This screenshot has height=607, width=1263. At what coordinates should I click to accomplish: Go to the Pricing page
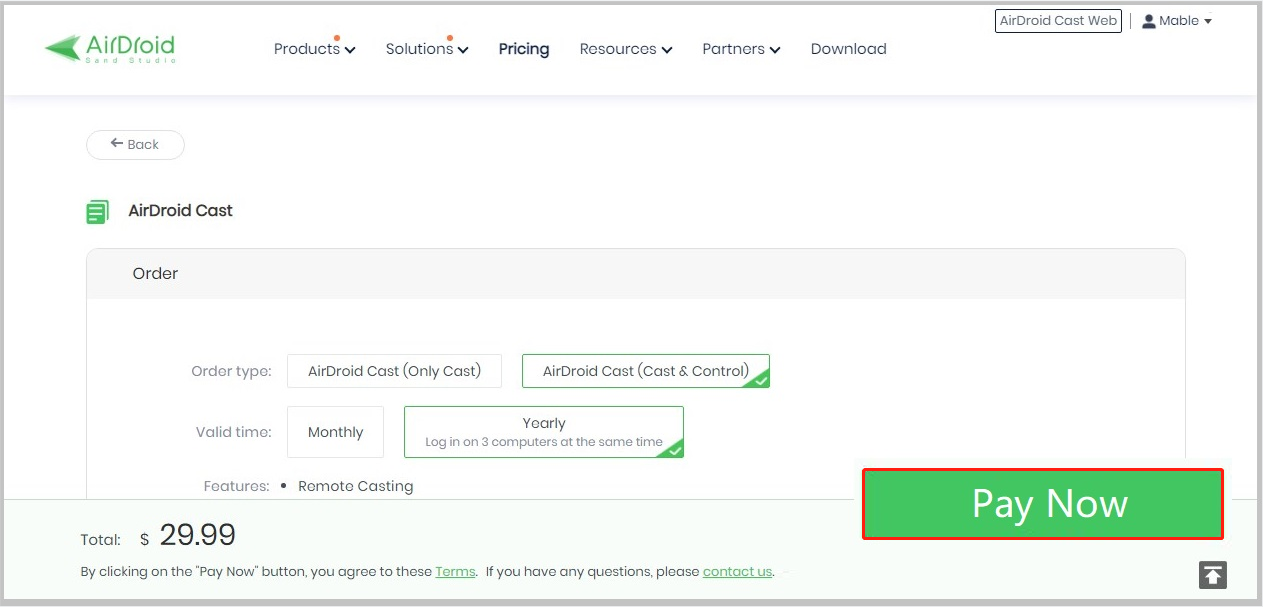[524, 49]
